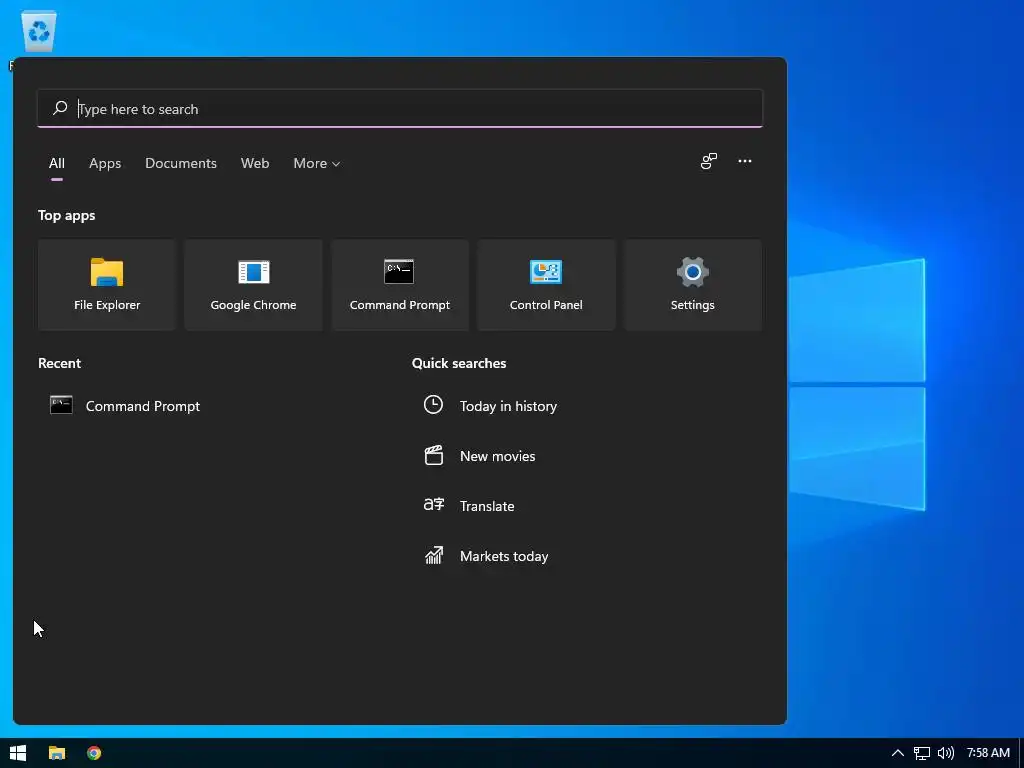Open Control Panel from Top apps
The height and width of the screenshot is (768, 1024).
coord(546,285)
